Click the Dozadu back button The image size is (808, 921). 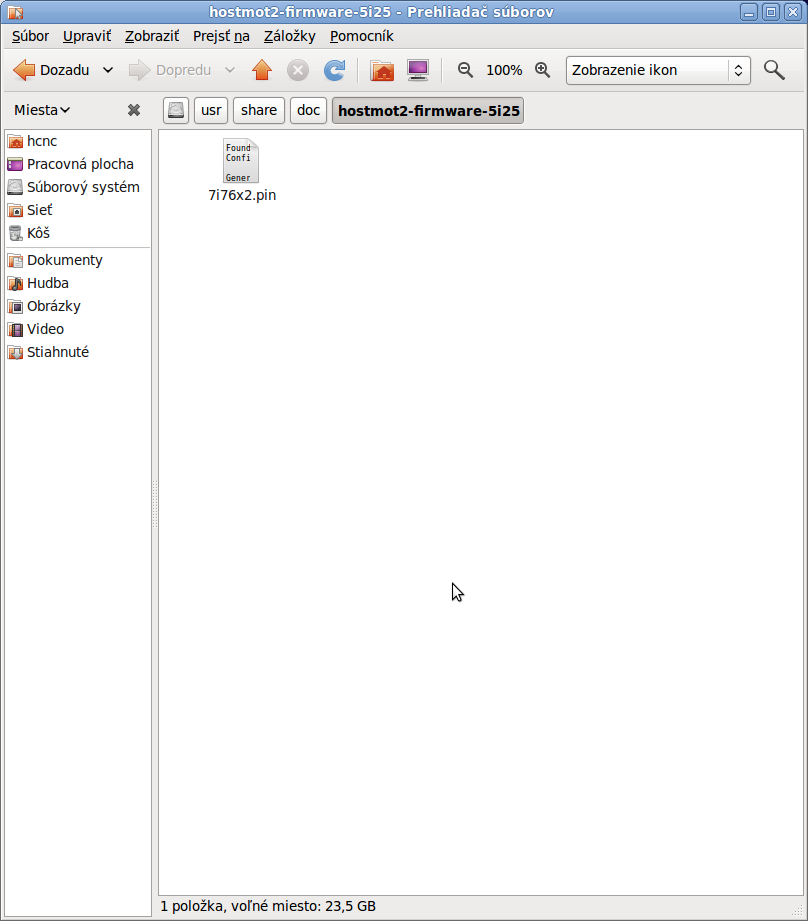52,70
